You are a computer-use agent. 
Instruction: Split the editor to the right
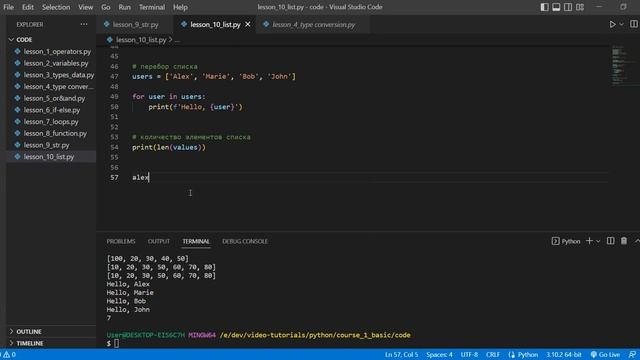633,24
